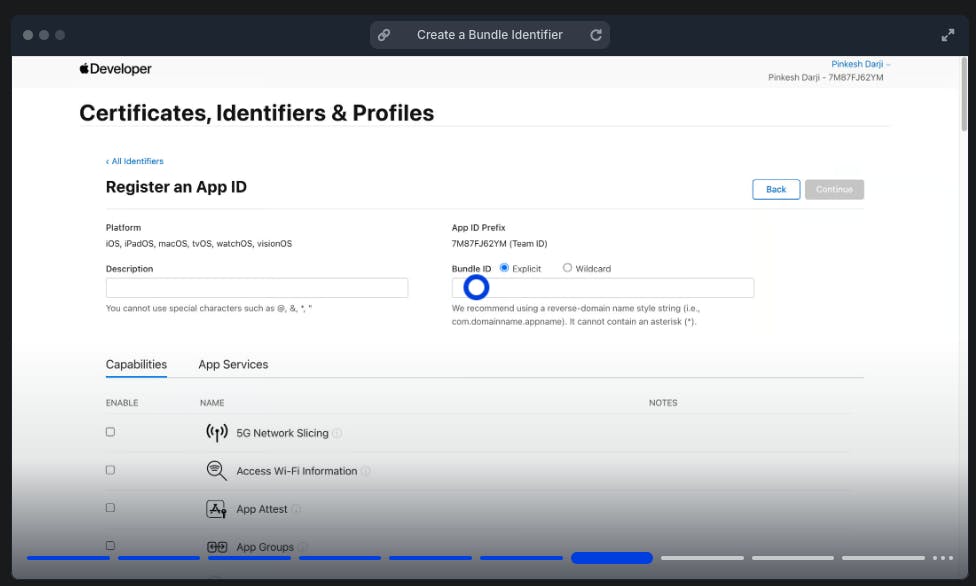976x586 pixels.
Task: Click the fullscreen expand icon at top right
Action: click(x=947, y=35)
